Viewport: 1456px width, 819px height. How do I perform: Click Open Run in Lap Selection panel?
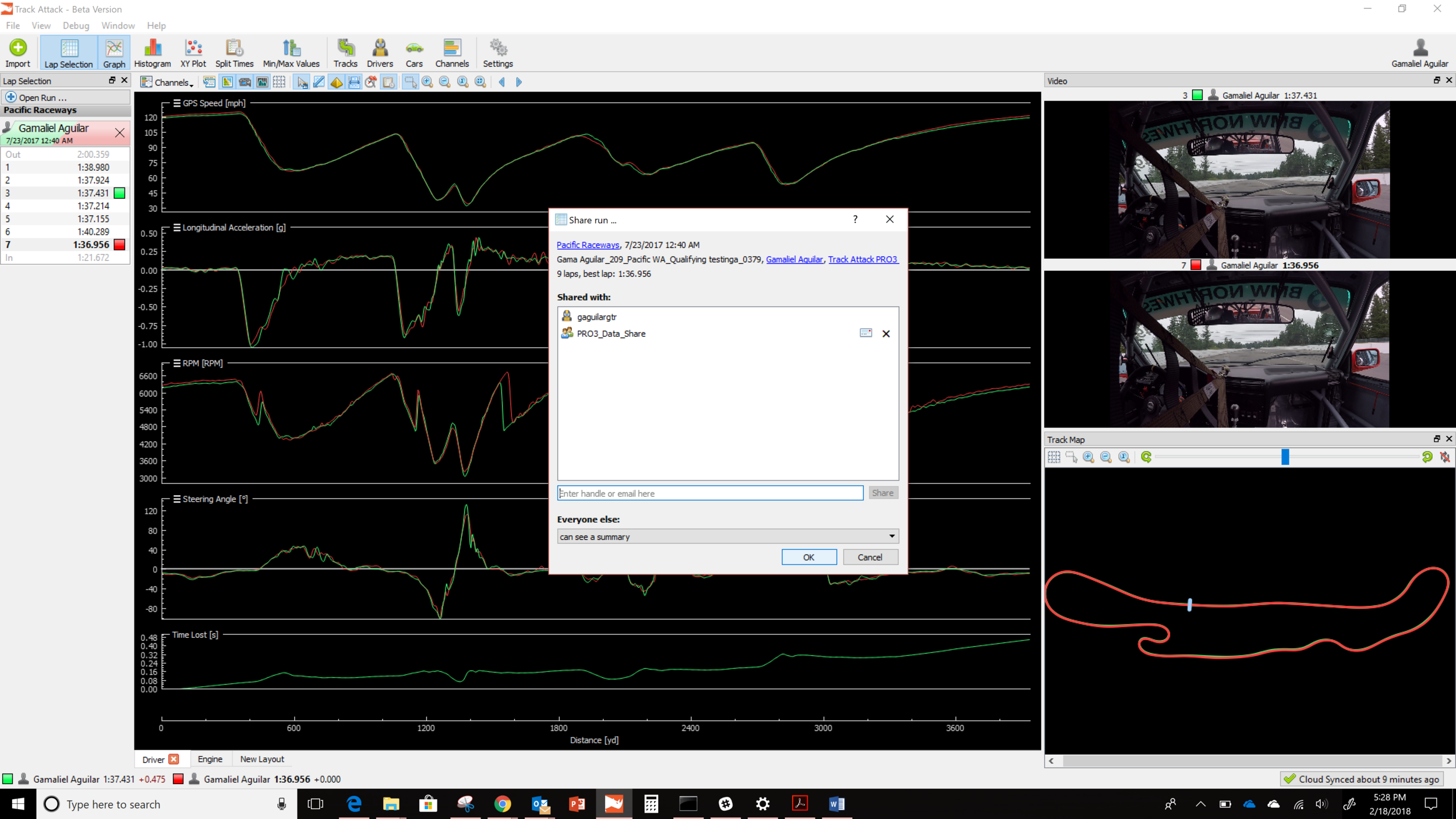click(65, 97)
